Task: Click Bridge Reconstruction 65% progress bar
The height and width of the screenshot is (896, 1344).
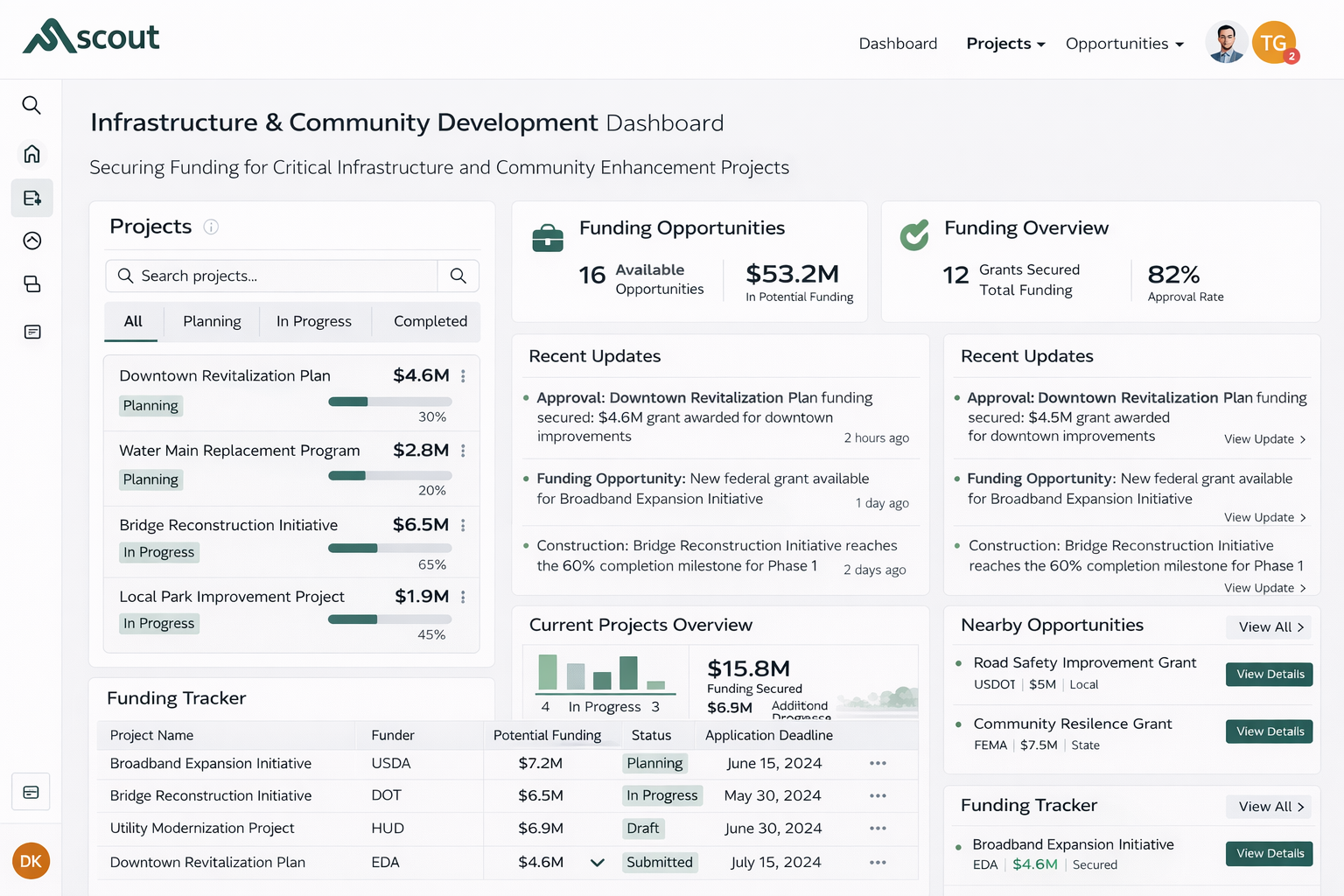Action: tap(390, 549)
